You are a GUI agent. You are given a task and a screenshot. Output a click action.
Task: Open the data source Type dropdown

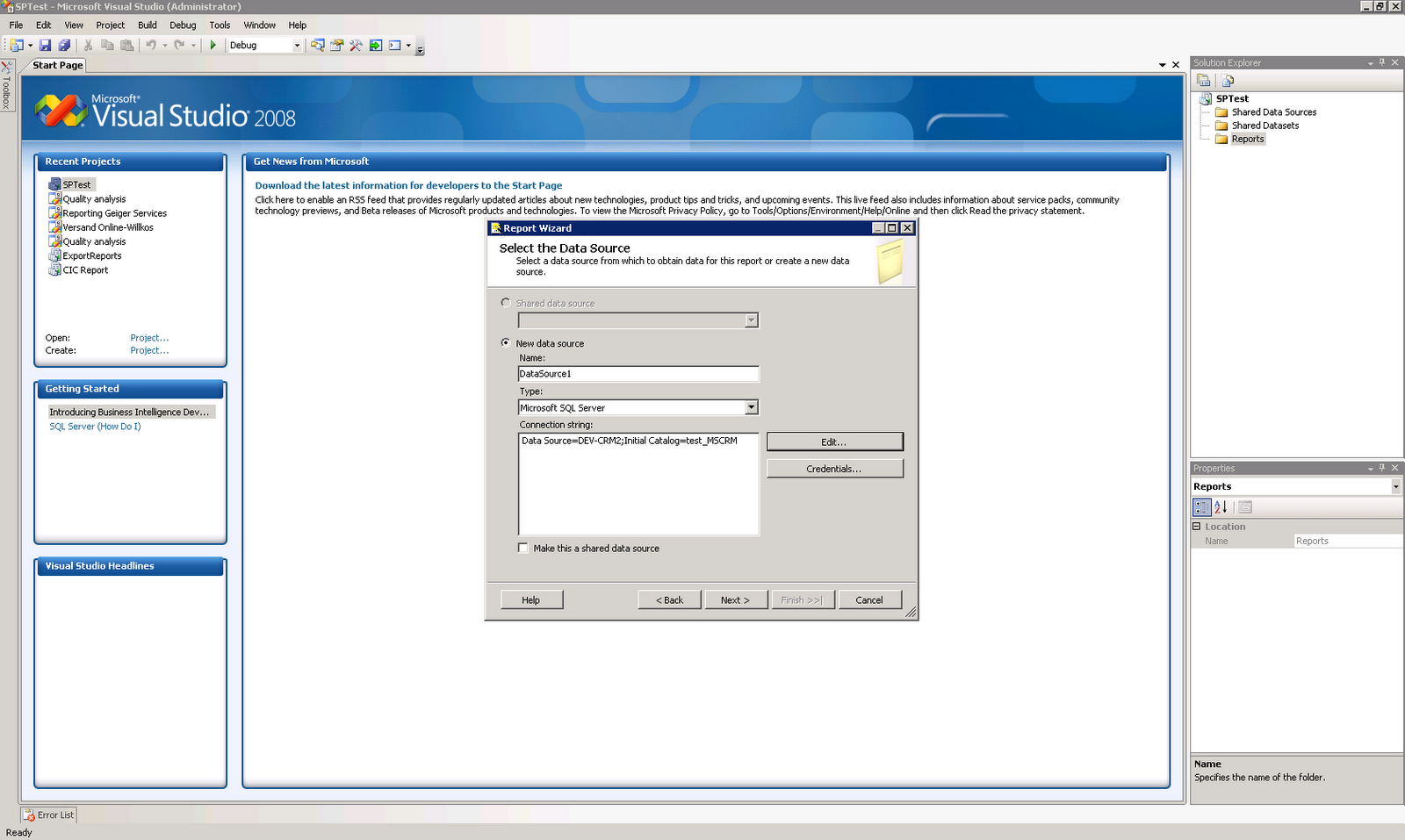[x=752, y=407]
